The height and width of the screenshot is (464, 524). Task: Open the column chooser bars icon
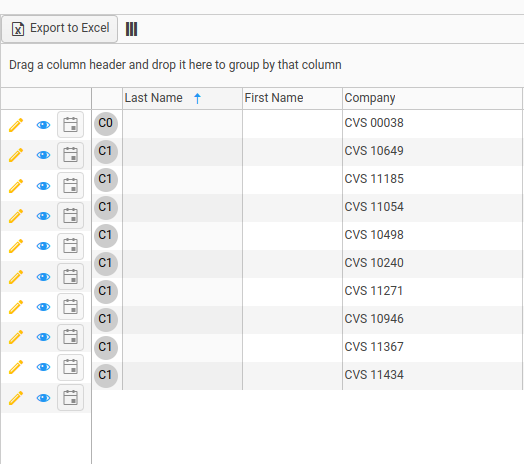click(131, 29)
